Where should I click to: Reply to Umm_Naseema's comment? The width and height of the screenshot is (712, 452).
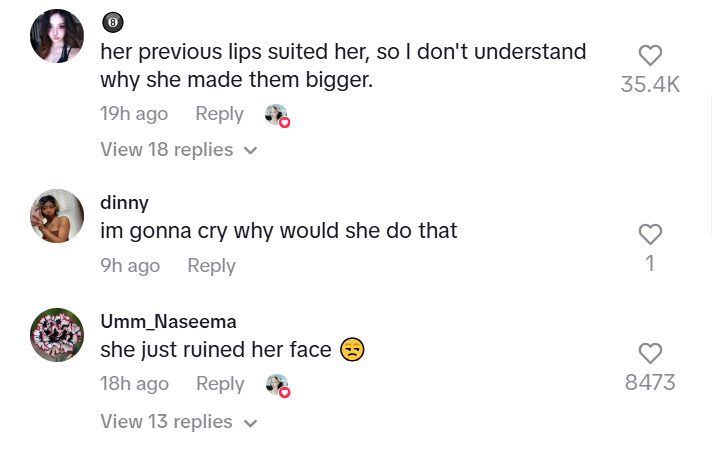pyautogui.click(x=220, y=384)
